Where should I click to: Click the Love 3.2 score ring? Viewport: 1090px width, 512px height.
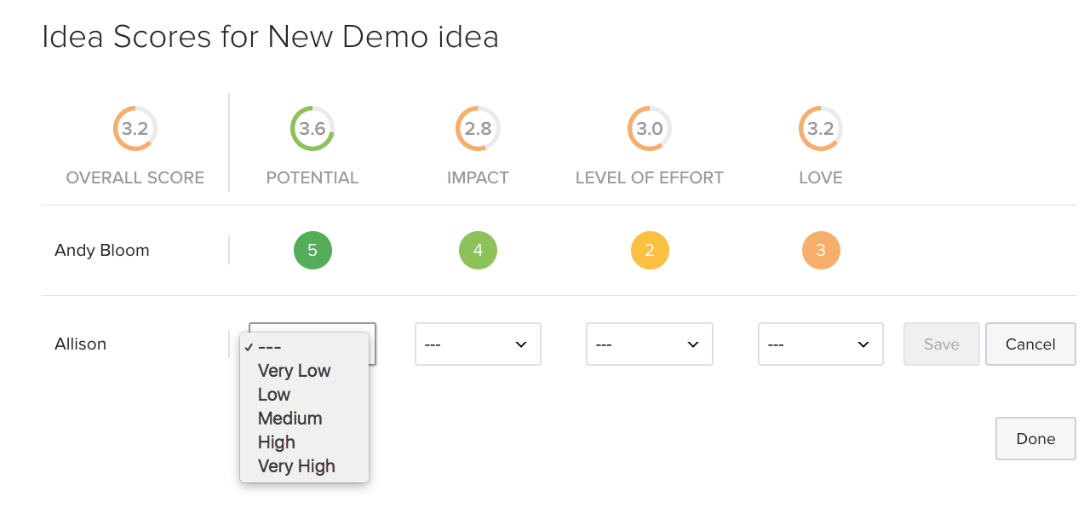coord(820,129)
